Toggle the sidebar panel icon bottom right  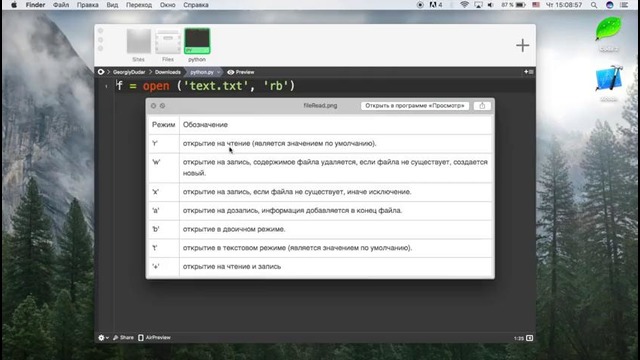point(529,338)
